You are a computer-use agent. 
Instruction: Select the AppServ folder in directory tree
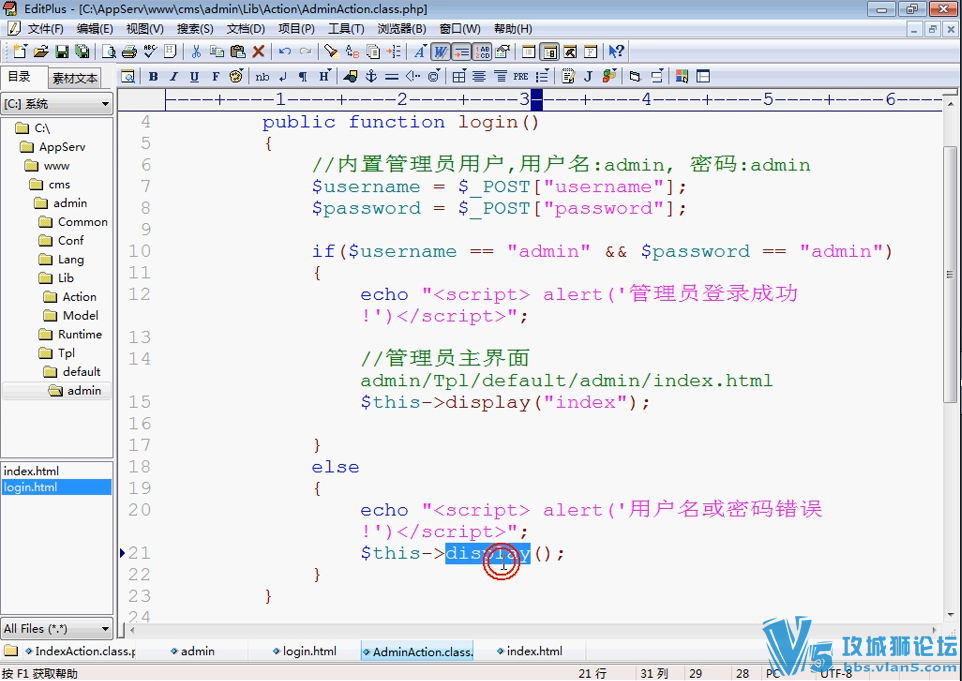(x=62, y=147)
